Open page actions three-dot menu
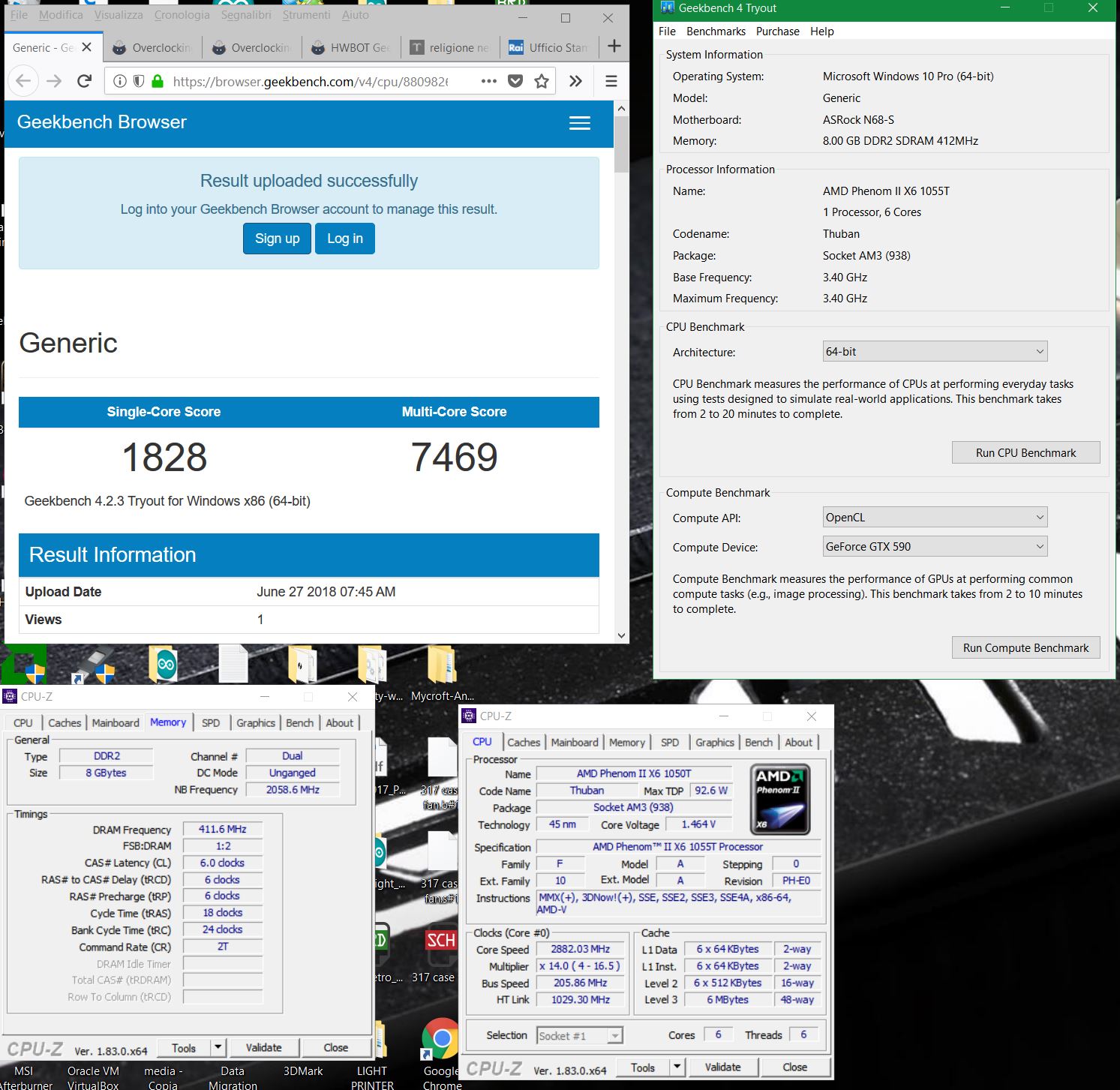The width and height of the screenshot is (1120, 1090). 489,81
